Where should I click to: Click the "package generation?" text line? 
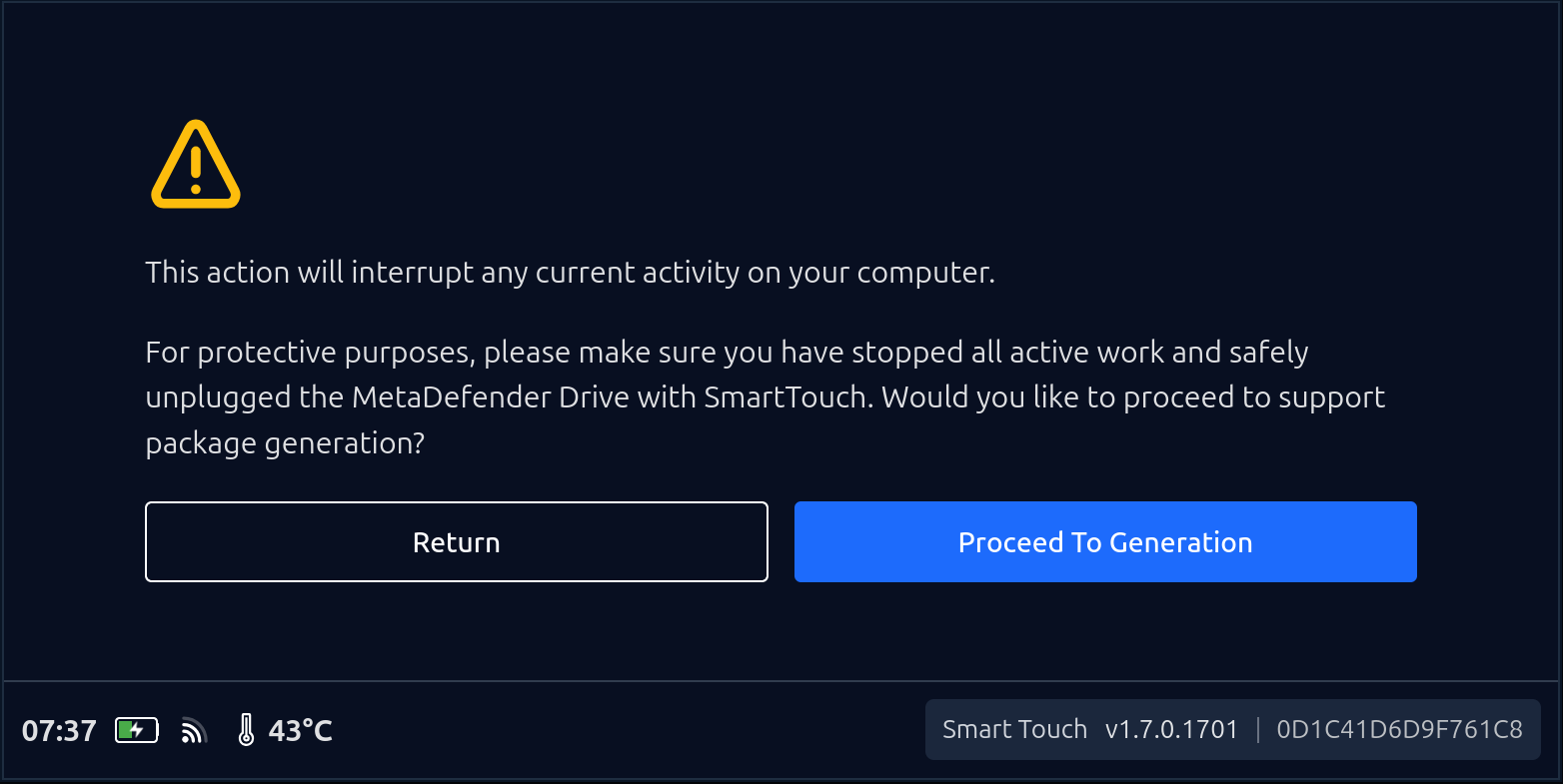click(x=286, y=442)
